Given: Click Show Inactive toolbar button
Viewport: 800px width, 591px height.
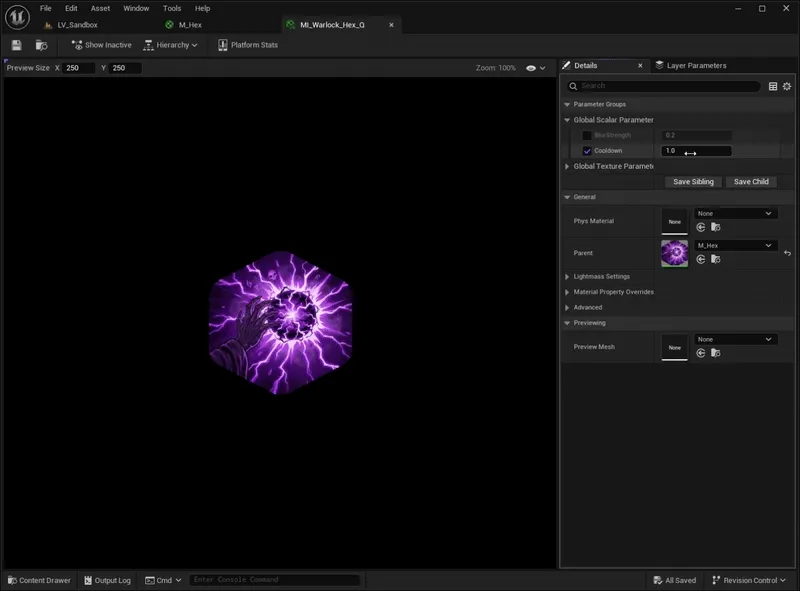Looking at the screenshot, I should click(102, 45).
